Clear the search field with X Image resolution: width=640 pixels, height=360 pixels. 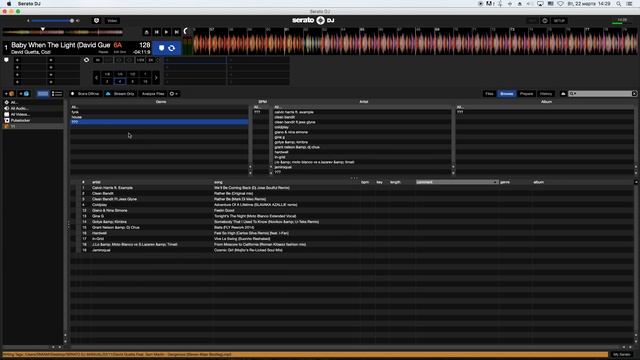tap(634, 94)
